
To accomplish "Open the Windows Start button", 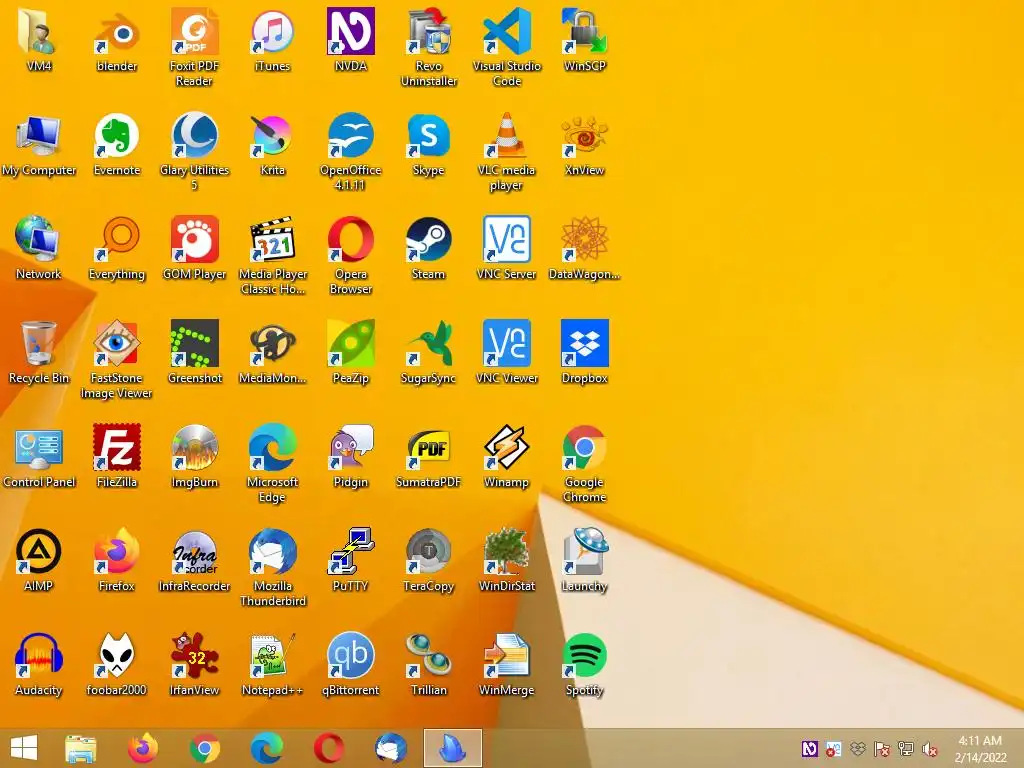I will [24, 748].
